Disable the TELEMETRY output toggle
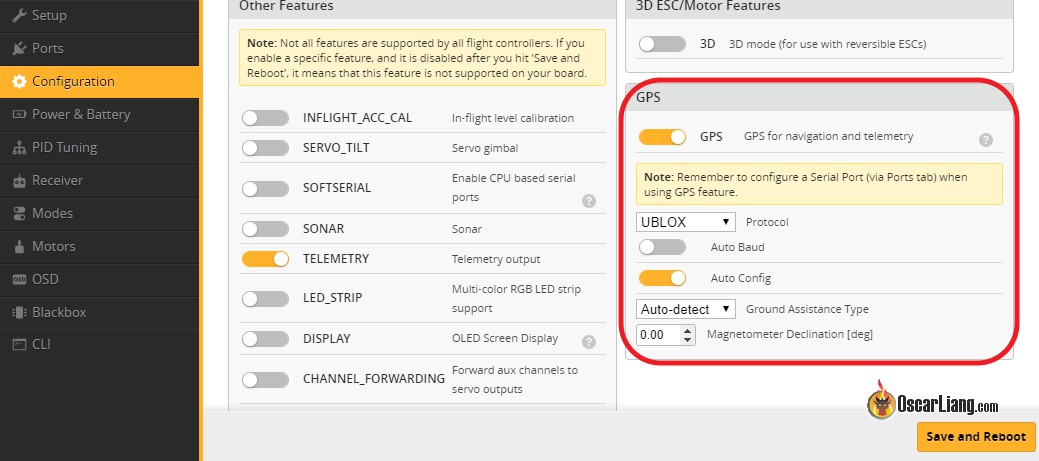This screenshot has width=1039, height=461. 265,259
